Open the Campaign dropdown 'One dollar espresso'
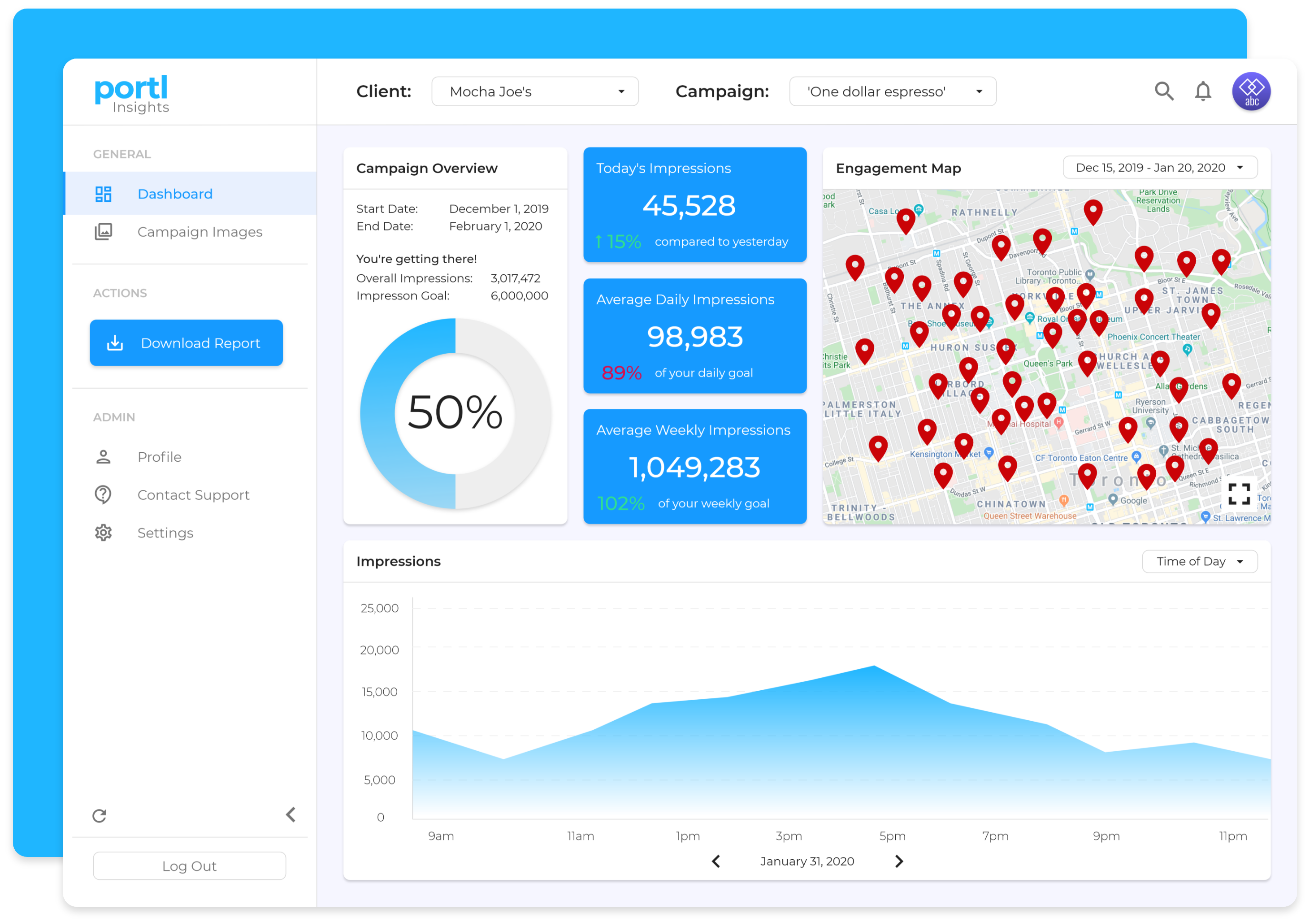The width and height of the screenshot is (1310, 924). click(892, 91)
